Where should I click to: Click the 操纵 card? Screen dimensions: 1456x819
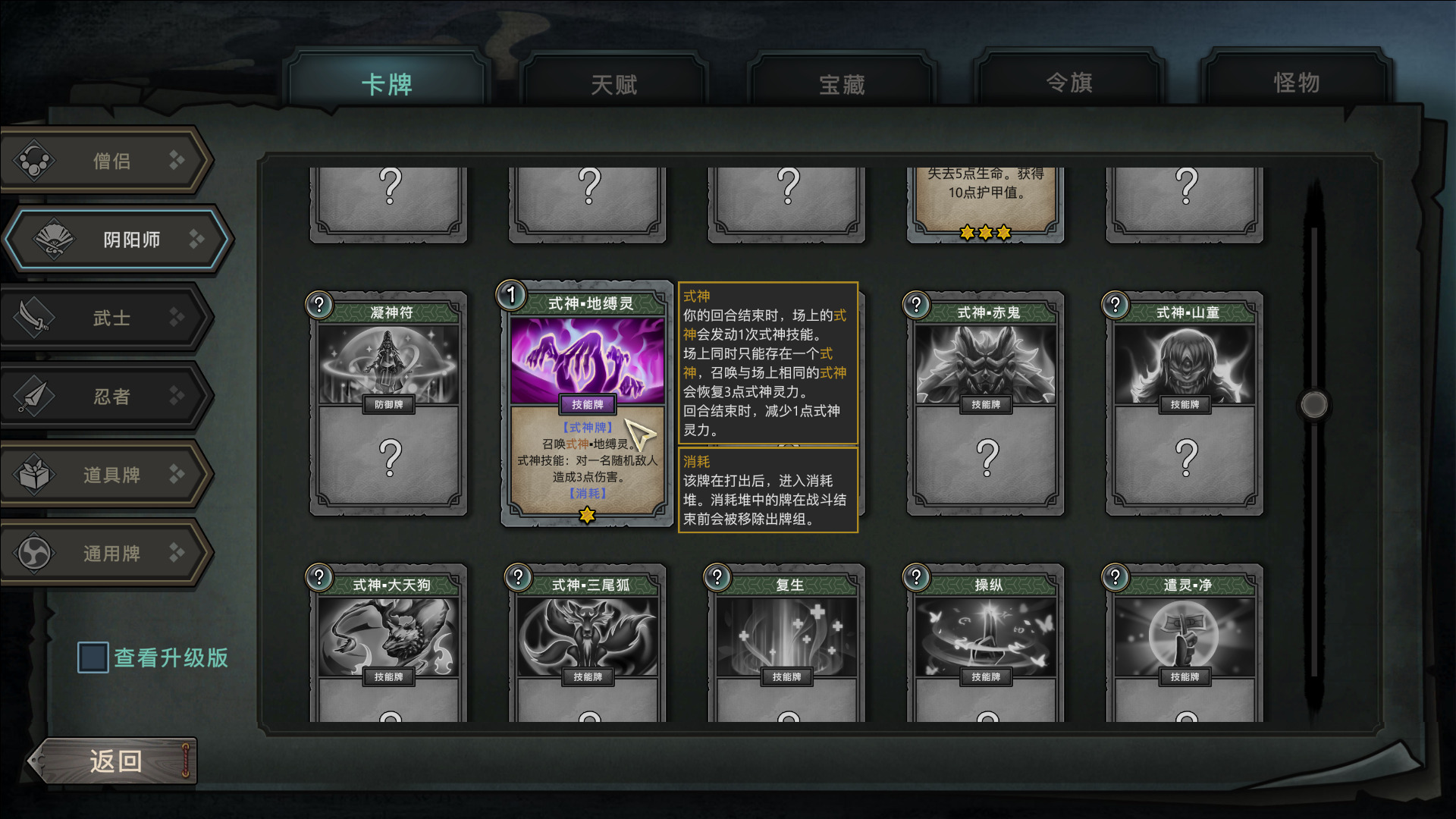pyautogui.click(x=985, y=643)
